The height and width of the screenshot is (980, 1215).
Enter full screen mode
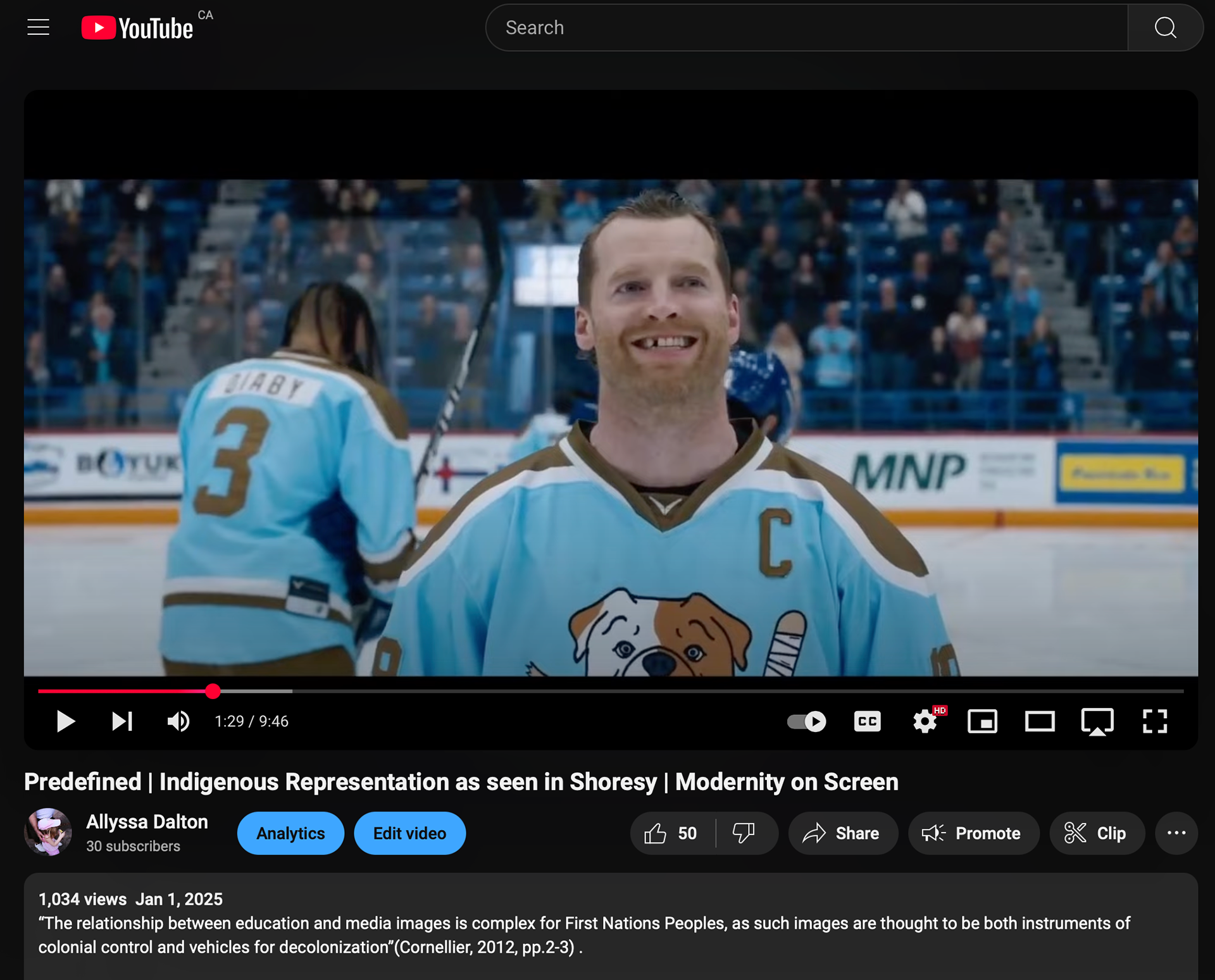[1155, 721]
